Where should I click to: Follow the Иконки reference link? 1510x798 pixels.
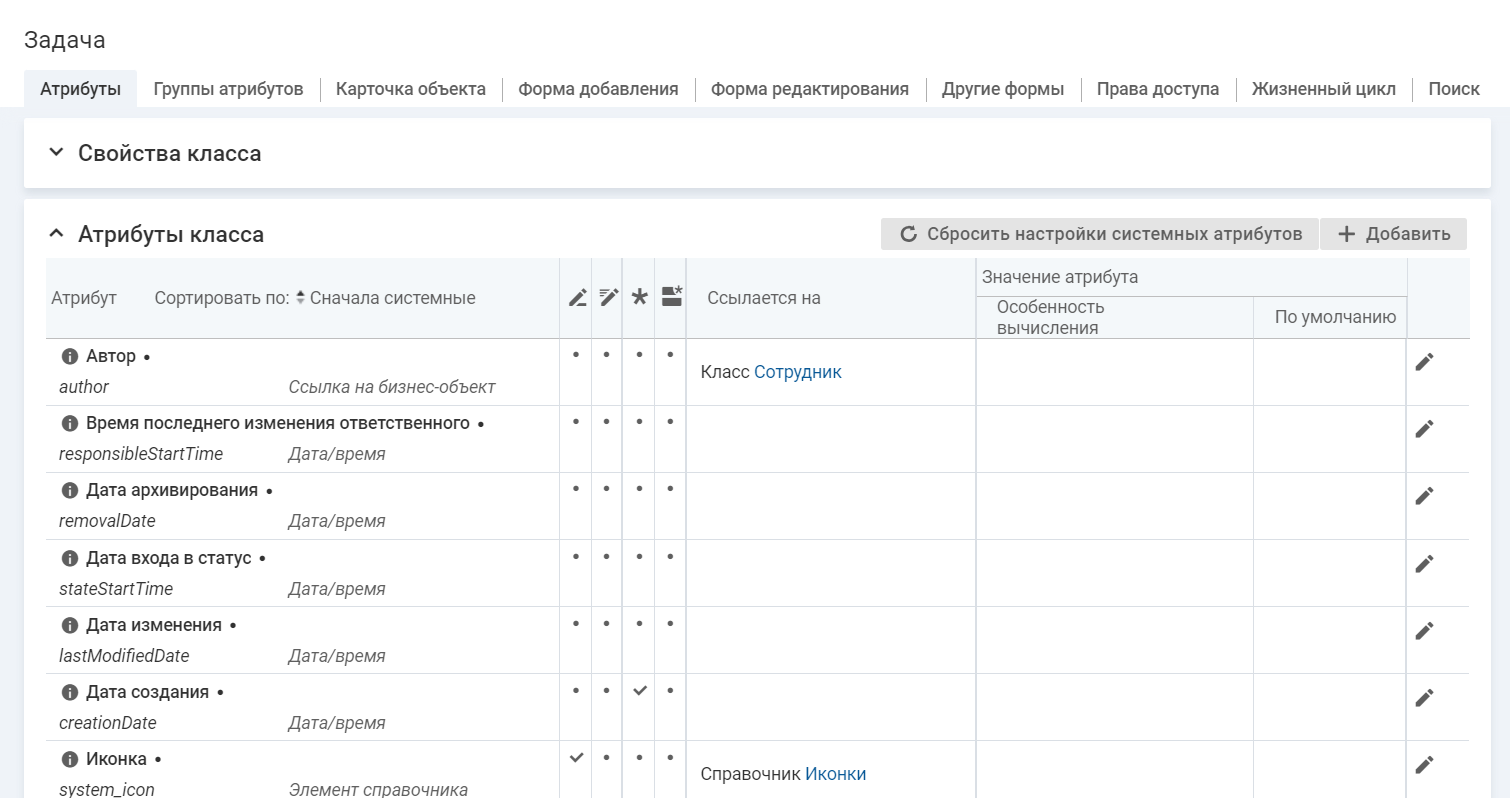point(835,774)
